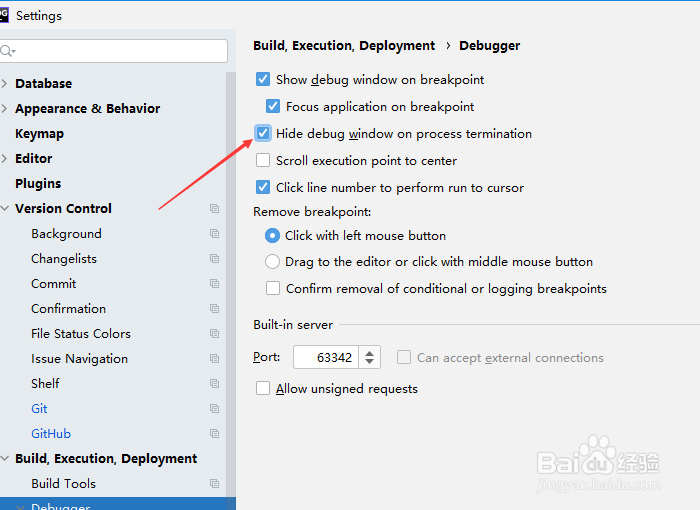Enable Scroll execution point to center
The height and width of the screenshot is (510, 700).
tap(263, 160)
